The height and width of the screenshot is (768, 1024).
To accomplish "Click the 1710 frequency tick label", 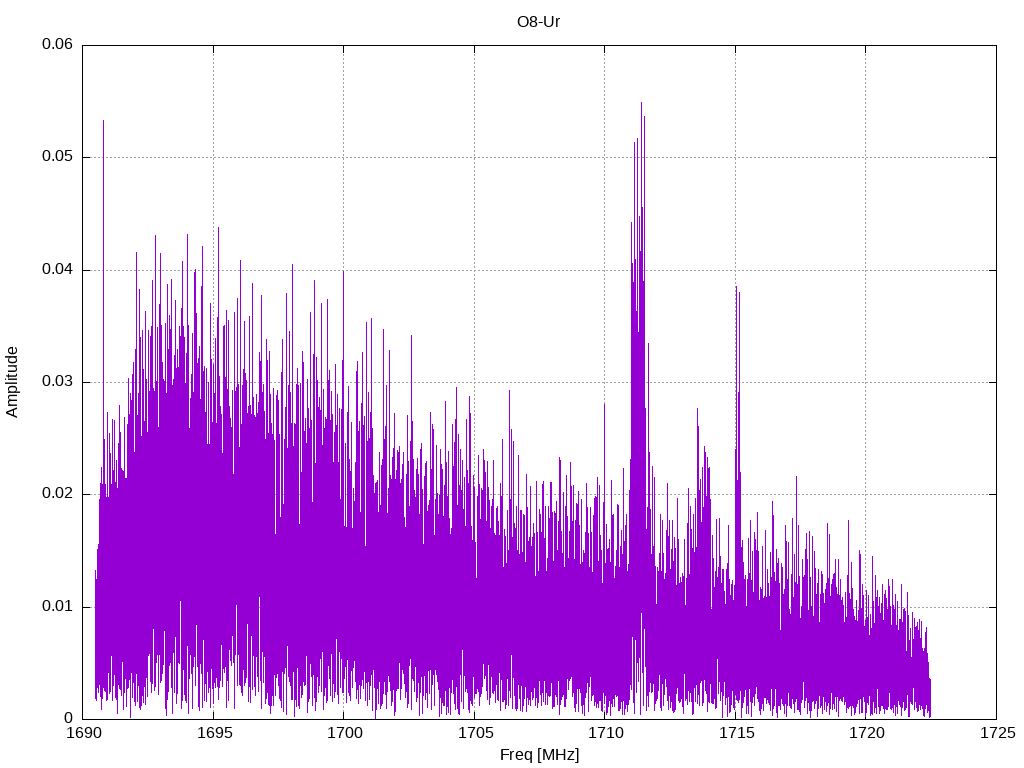I will point(606,733).
